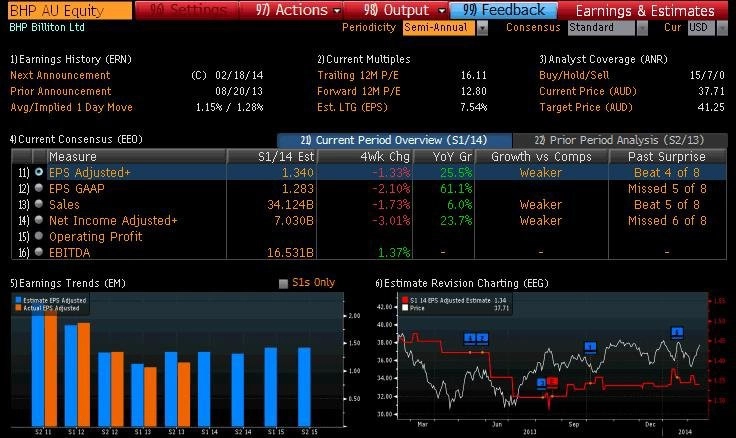Screen dimensions: 736x438
Task: Click the Missed 6 of 8 cell
Action: (x=667, y=221)
